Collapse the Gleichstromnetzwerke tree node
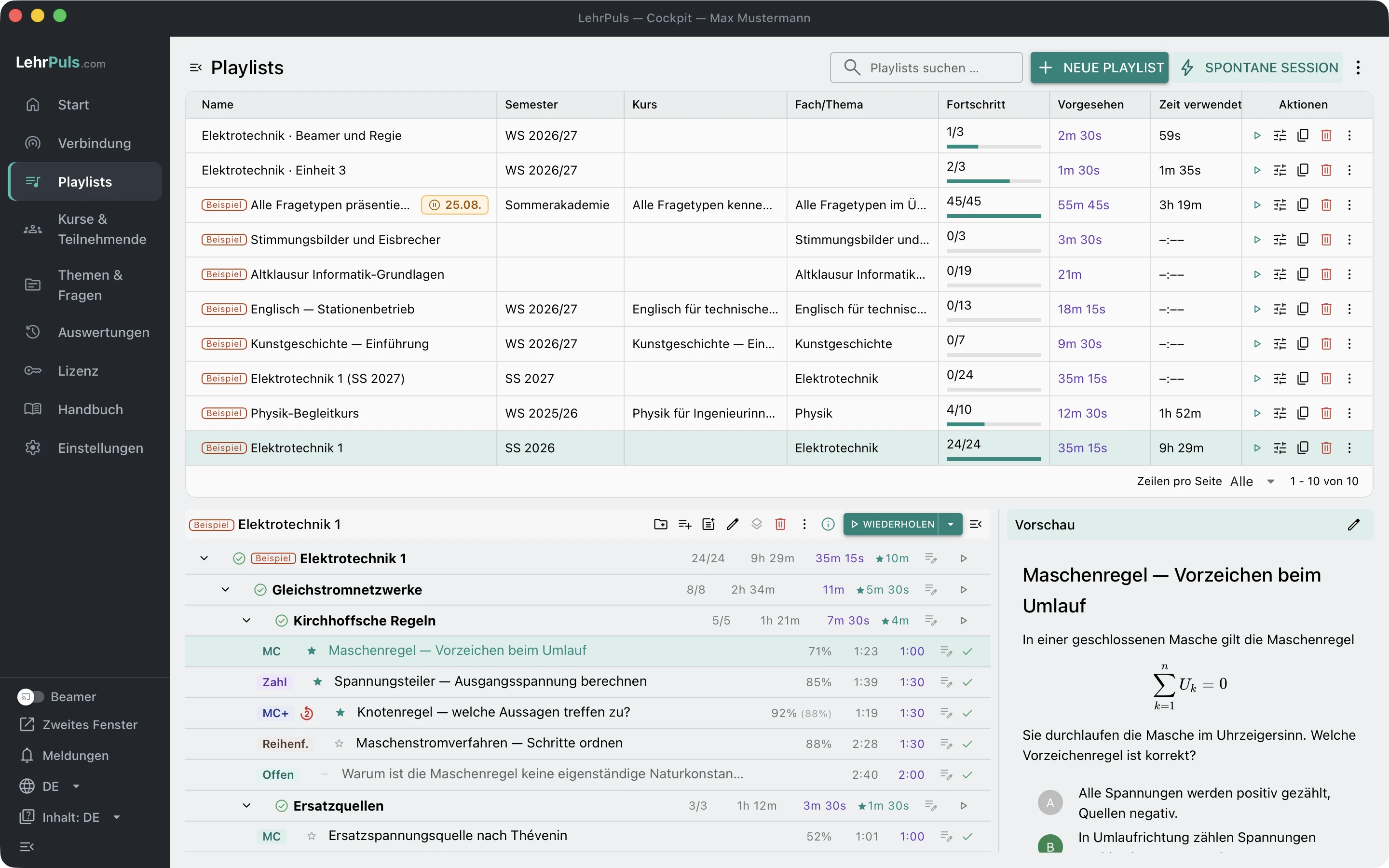Image resolution: width=1389 pixels, height=868 pixels. pos(226,590)
